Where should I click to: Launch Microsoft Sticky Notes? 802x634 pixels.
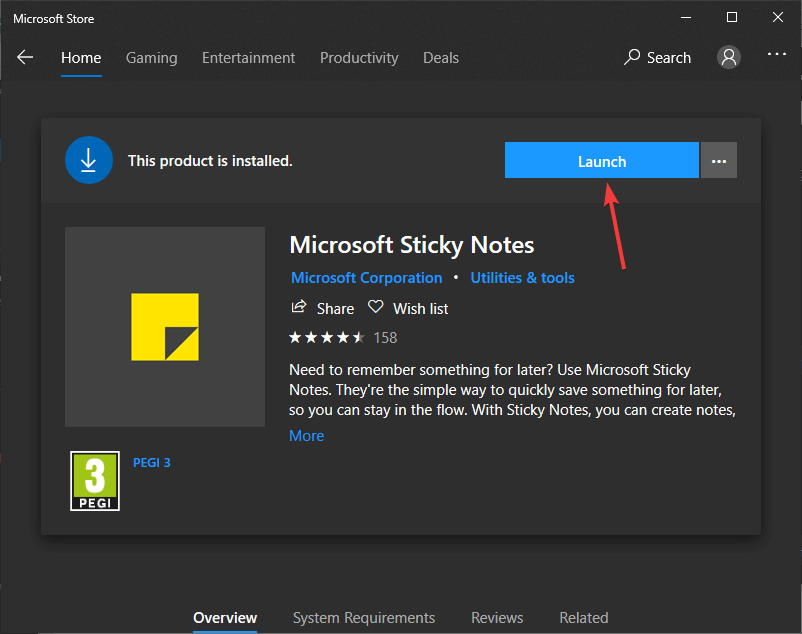coord(602,161)
